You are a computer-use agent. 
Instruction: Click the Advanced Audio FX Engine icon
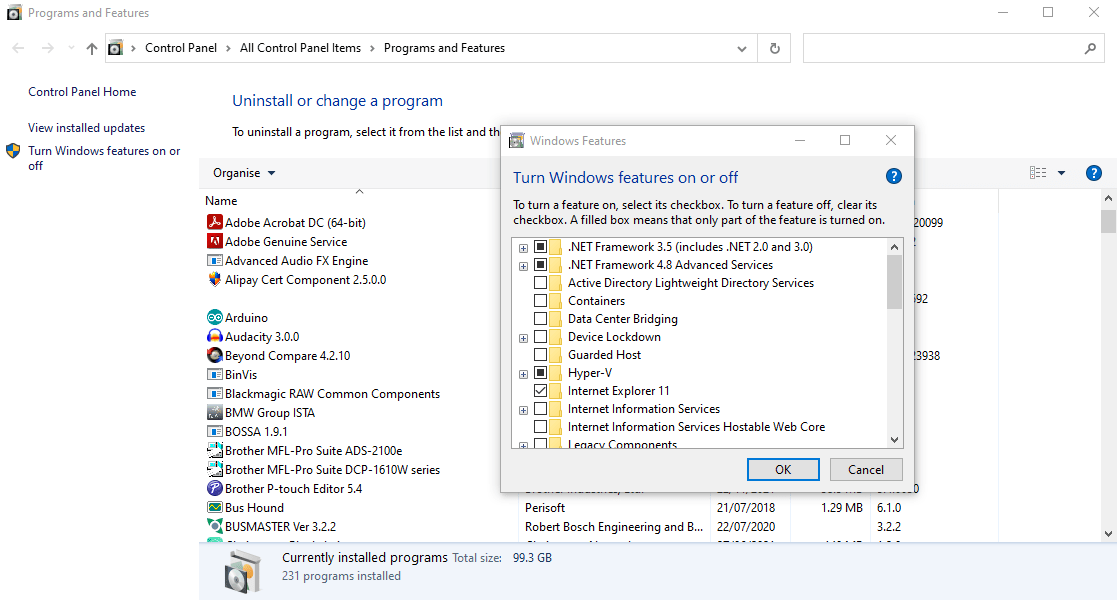214,261
